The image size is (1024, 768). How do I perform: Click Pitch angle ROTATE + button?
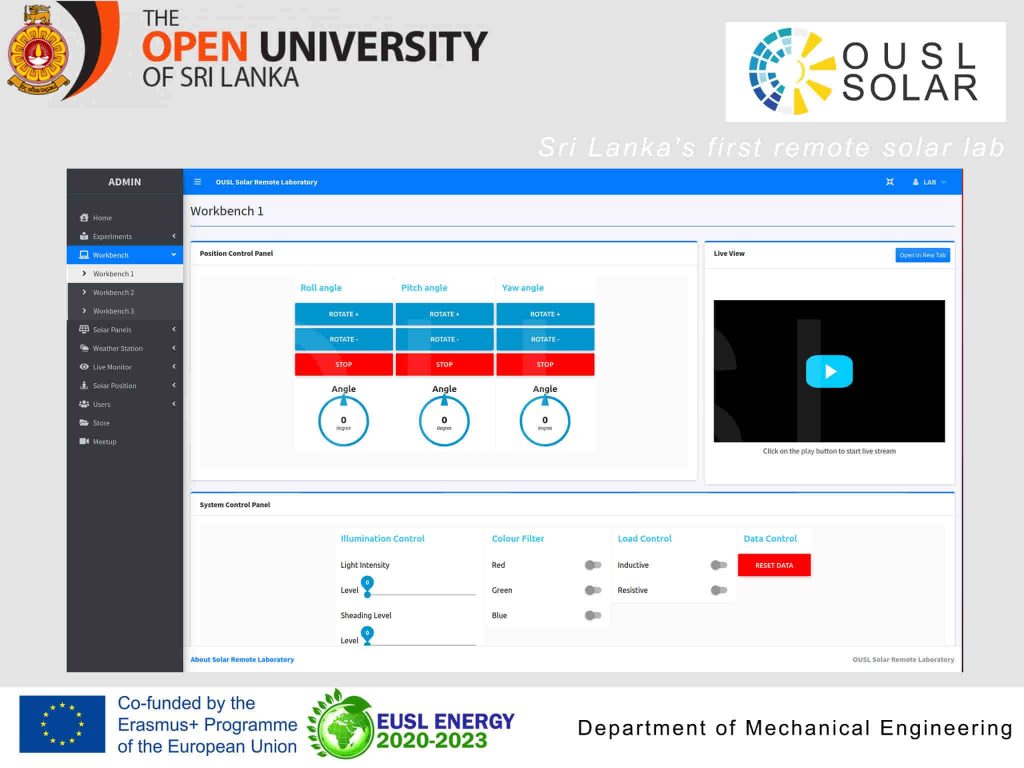[x=444, y=314]
